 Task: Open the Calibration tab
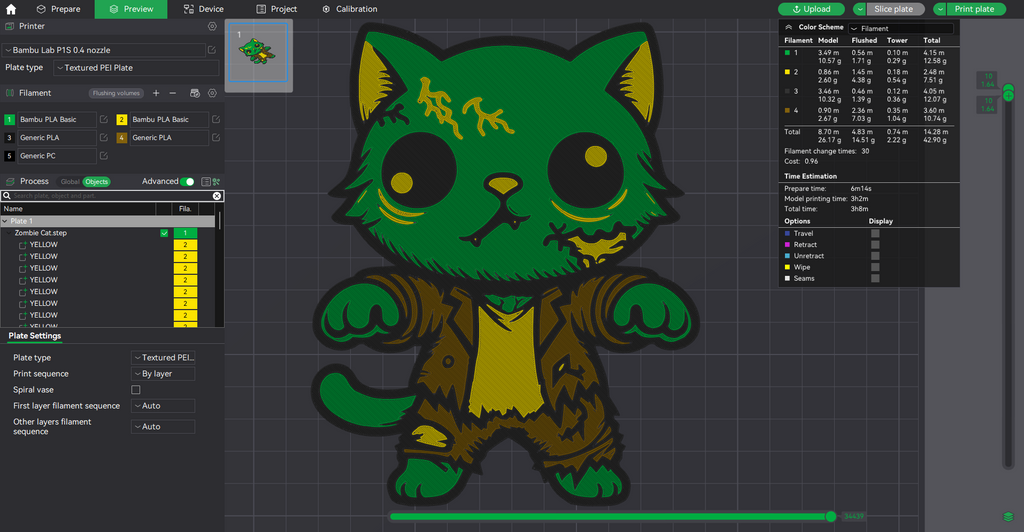[349, 9]
